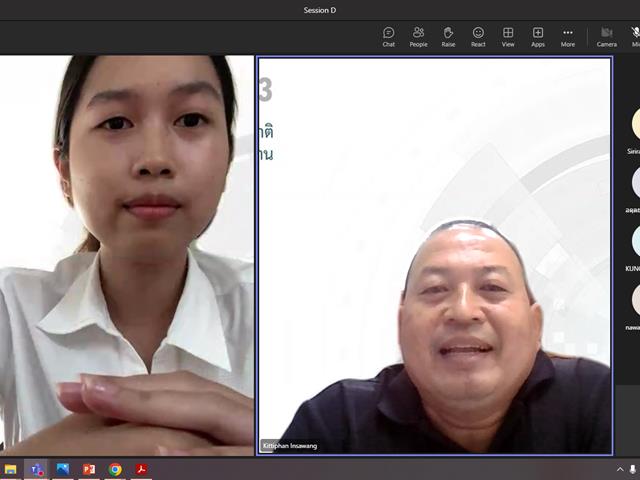Switch to Microsoft Teams taskbar icon

pos(36,469)
